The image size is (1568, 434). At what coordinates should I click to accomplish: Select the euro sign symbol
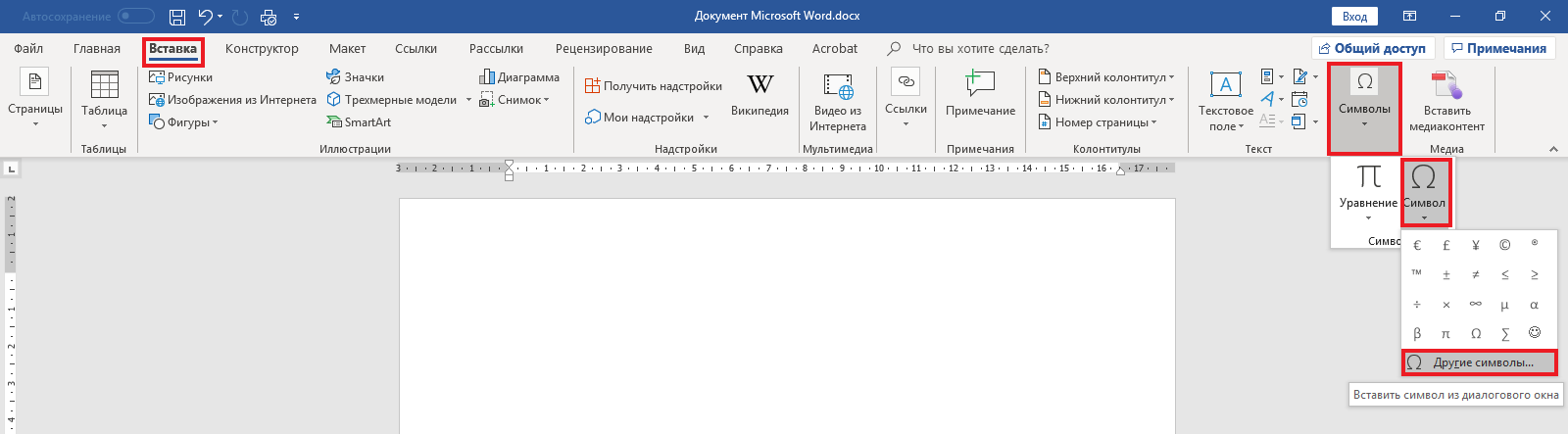1417,245
